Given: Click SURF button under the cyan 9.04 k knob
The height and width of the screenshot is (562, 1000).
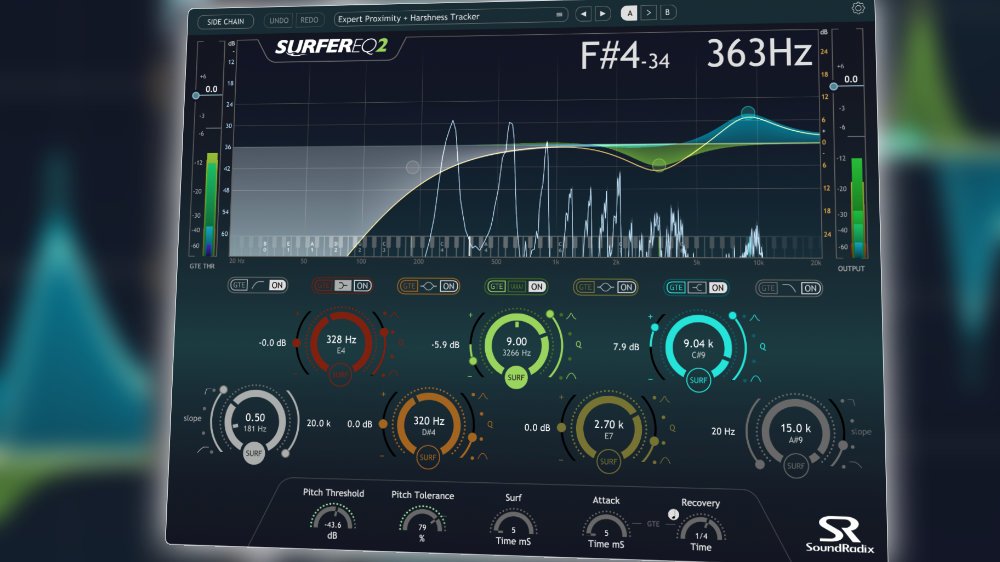Looking at the screenshot, I should pos(698,380).
